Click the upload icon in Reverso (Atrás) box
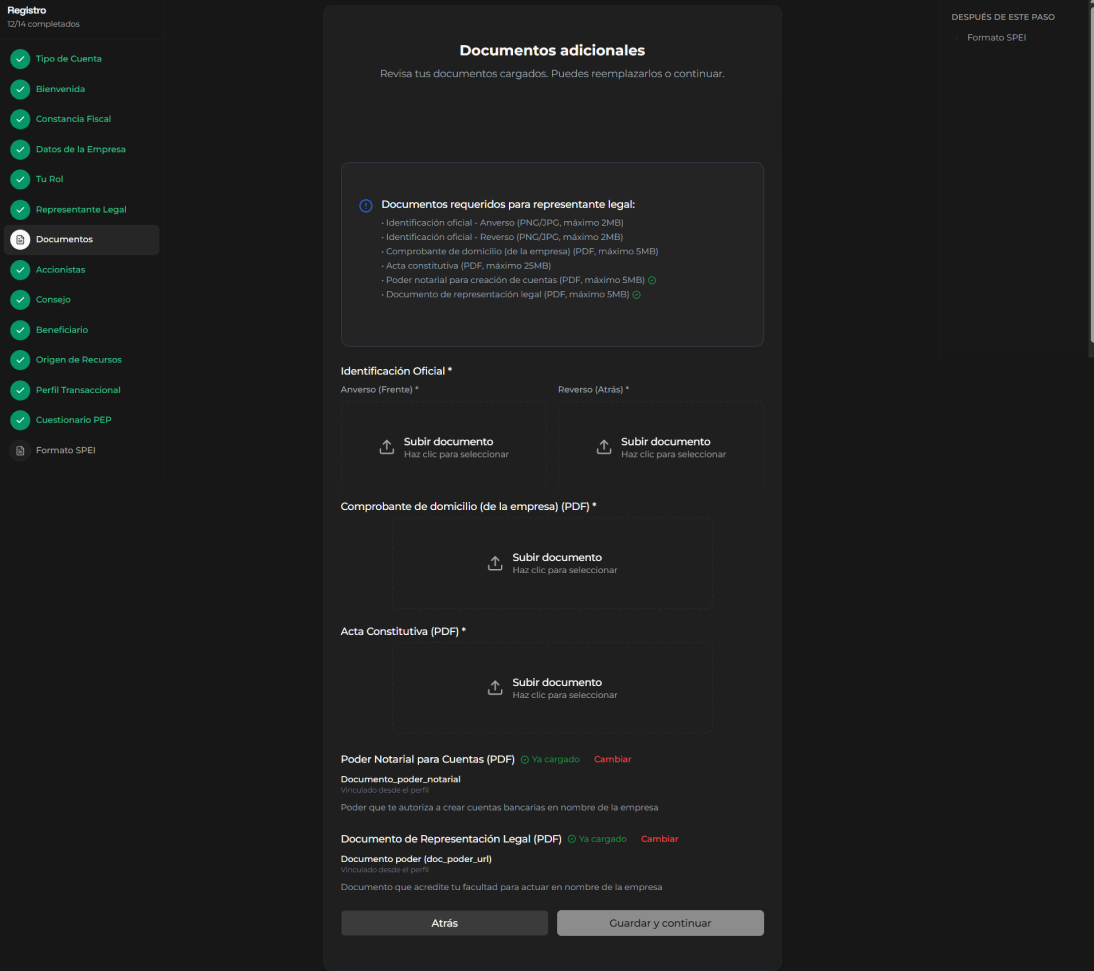This screenshot has height=971, width=1094. 604,447
